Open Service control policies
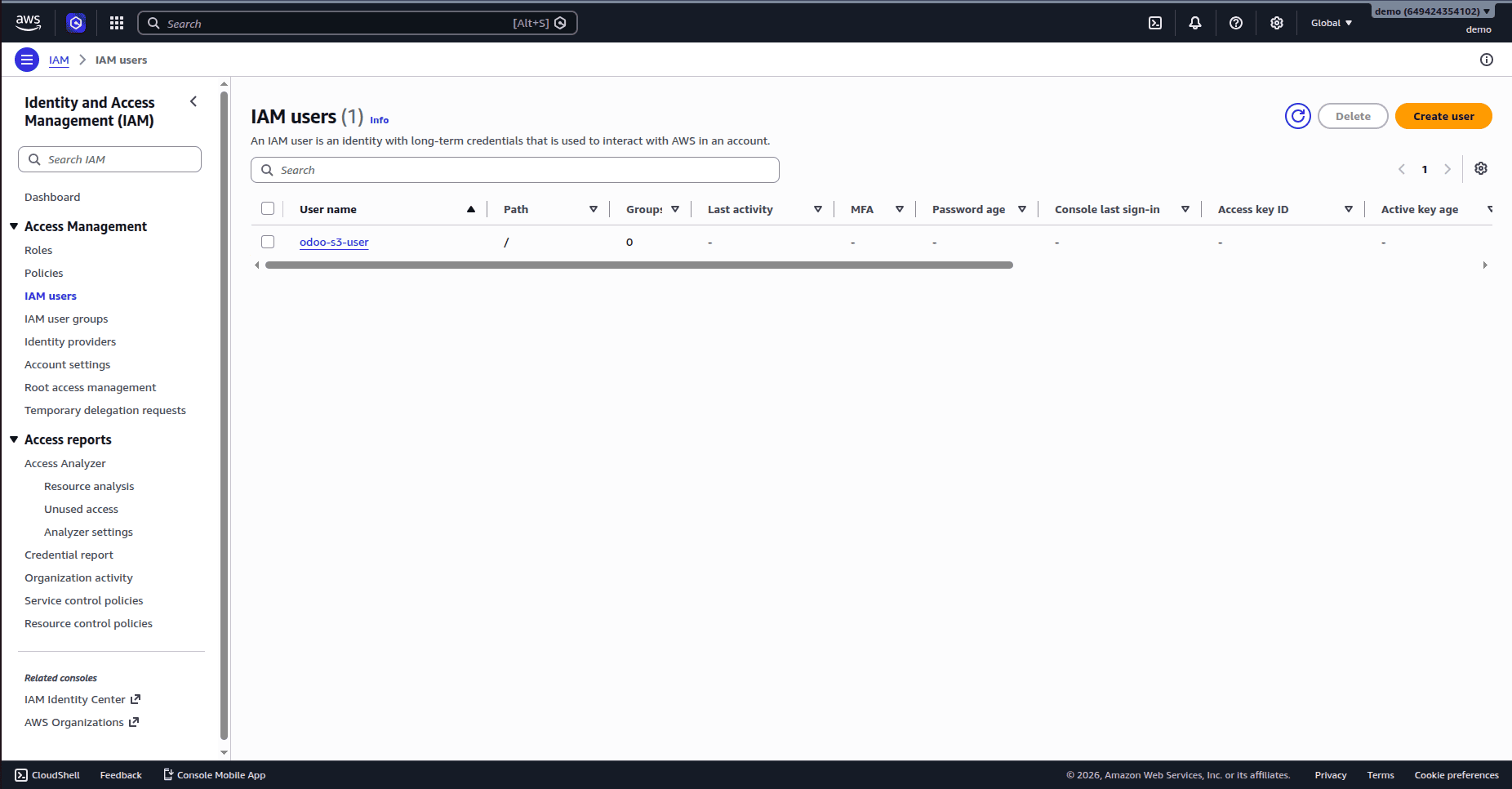The height and width of the screenshot is (789, 1512). (84, 600)
